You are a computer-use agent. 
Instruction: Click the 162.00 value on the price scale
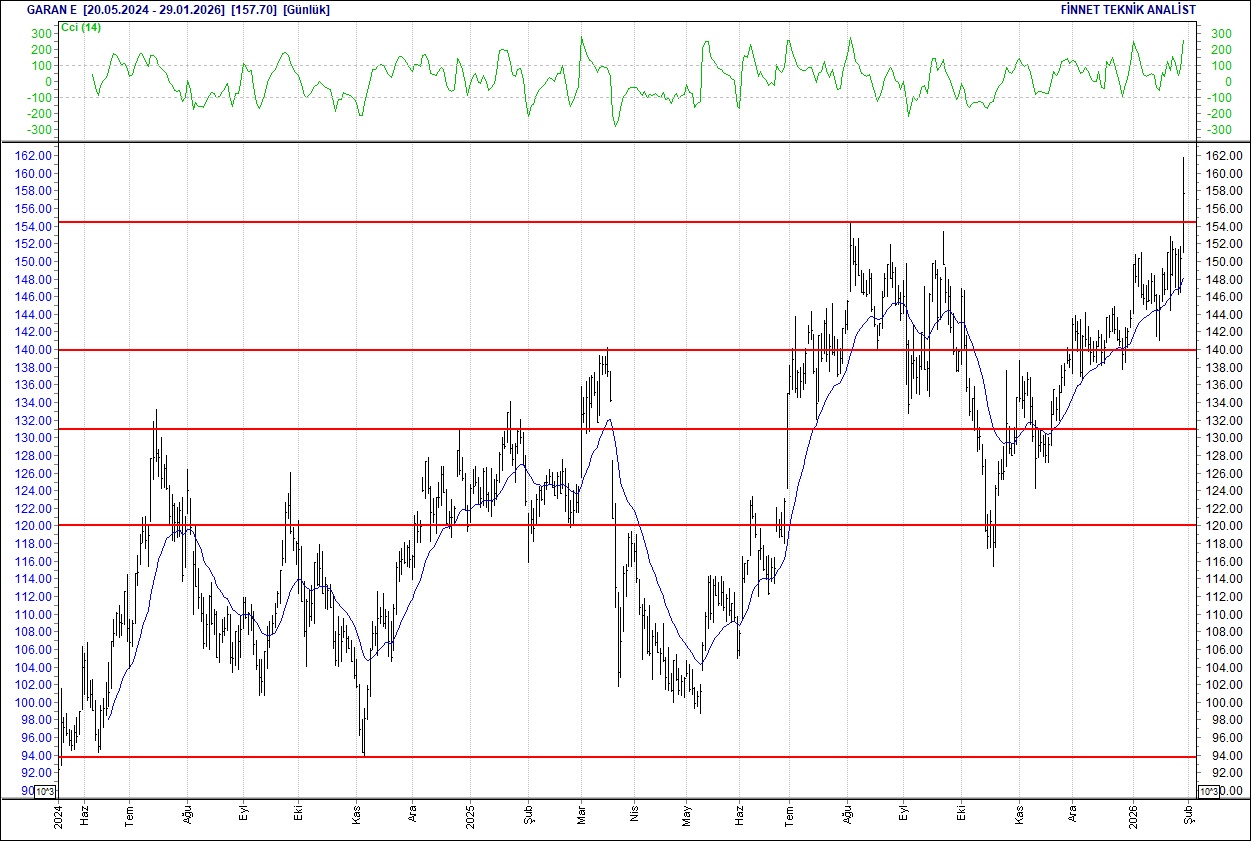[x=33, y=156]
